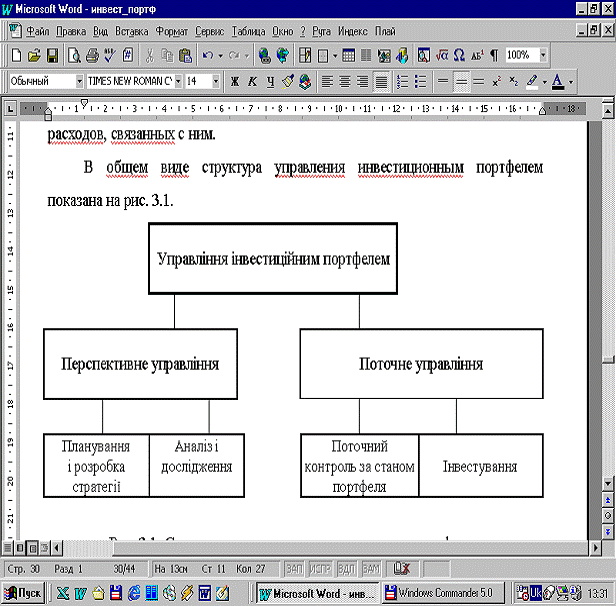Open the style dropdown showing Обычный

tap(79, 81)
